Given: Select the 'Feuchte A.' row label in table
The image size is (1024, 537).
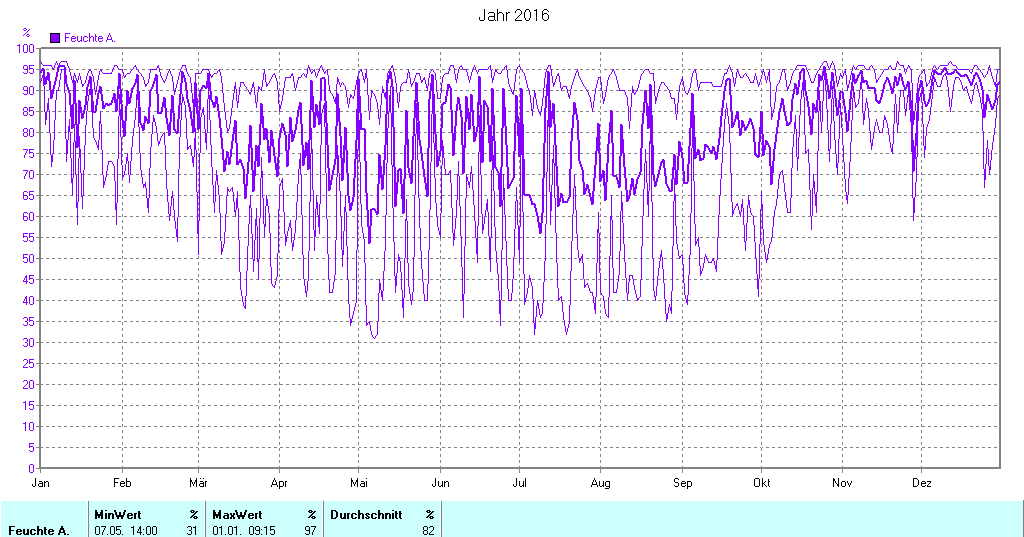Looking at the screenshot, I should [x=38, y=530].
